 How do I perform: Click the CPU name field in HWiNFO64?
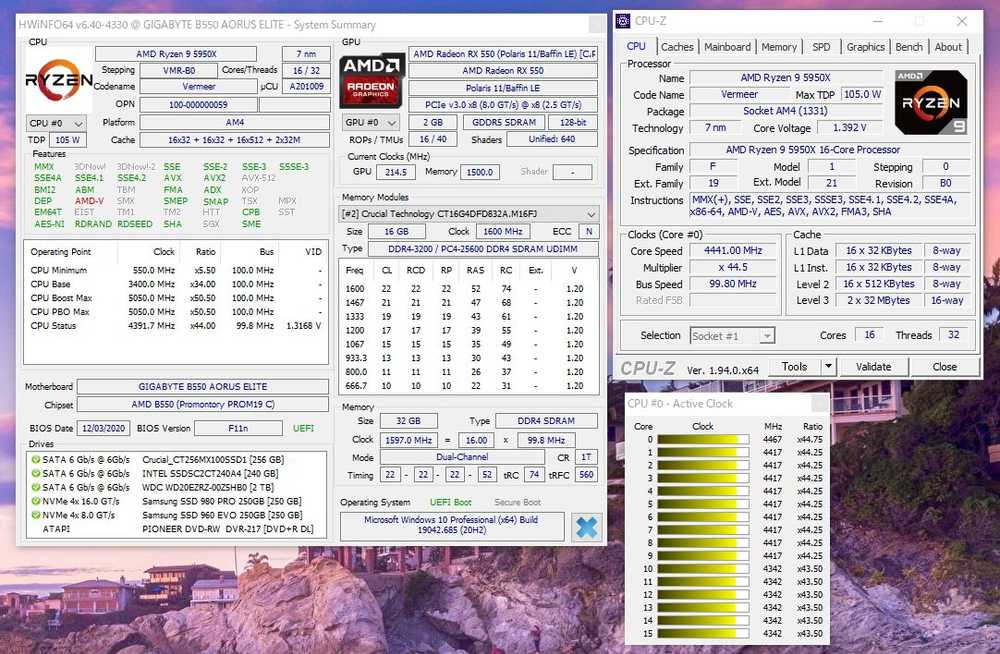point(176,54)
